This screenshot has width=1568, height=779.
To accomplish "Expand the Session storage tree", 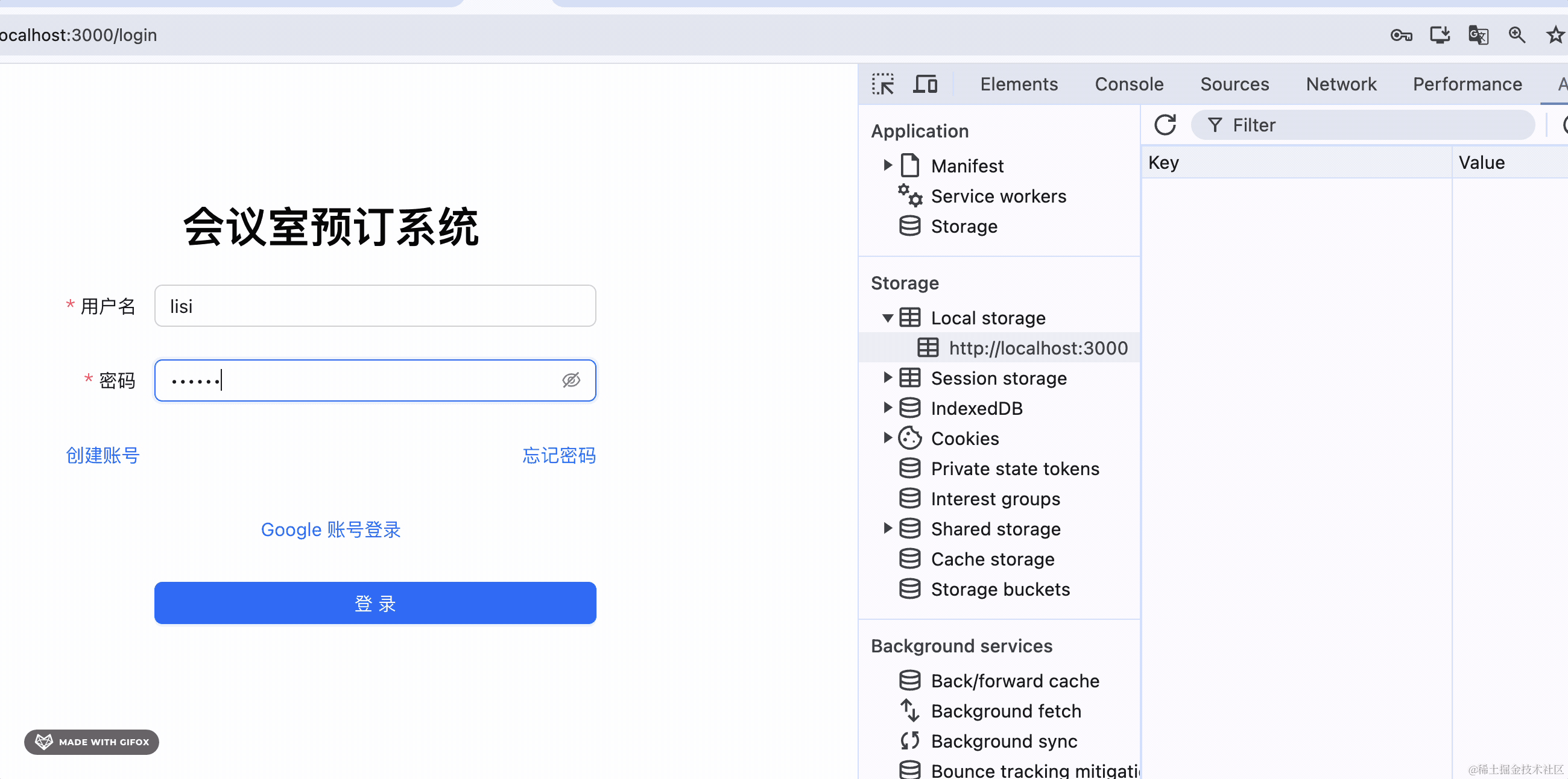I will (888, 378).
